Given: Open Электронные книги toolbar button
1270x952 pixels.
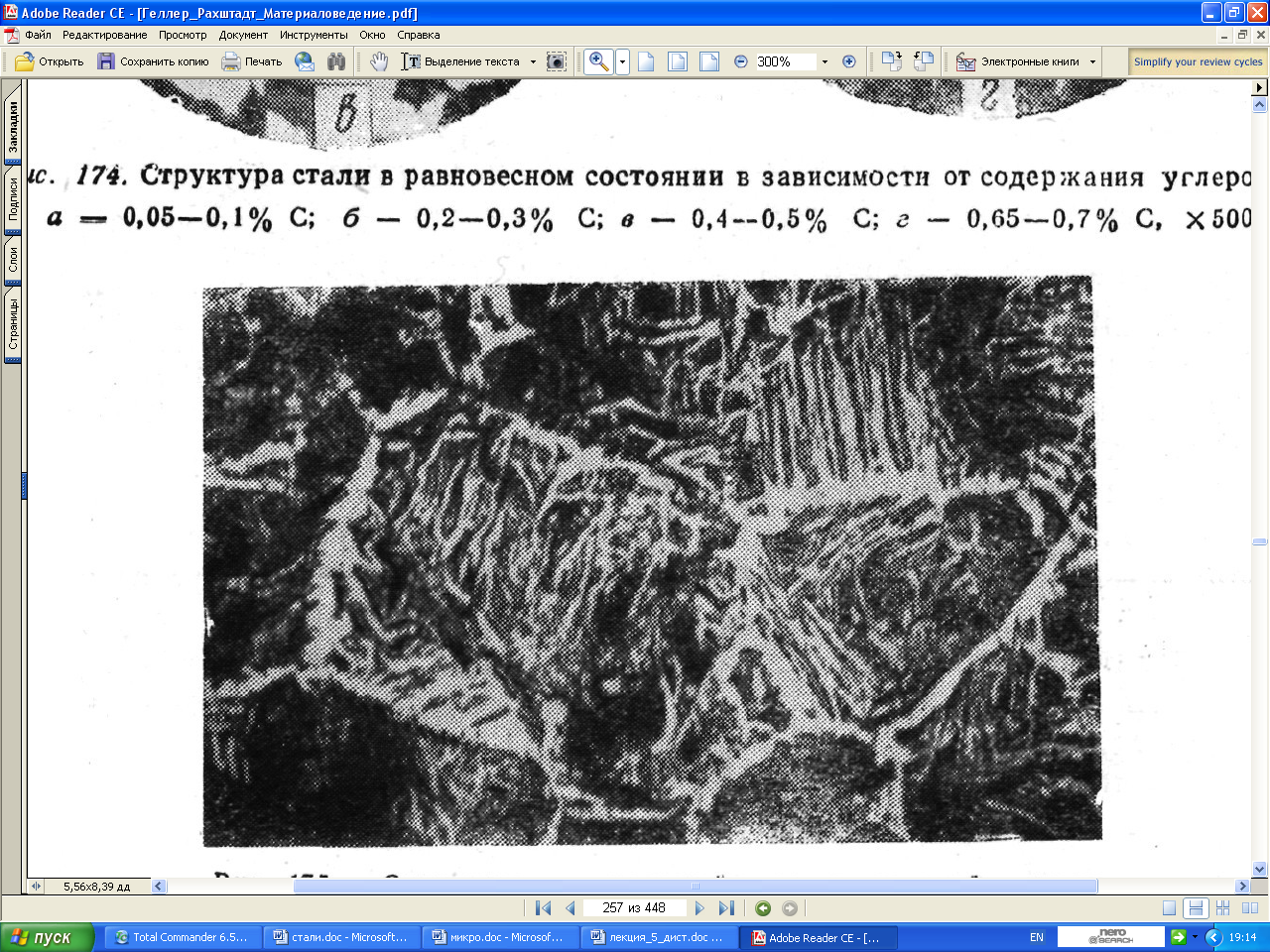Looking at the screenshot, I should [x=1019, y=61].
